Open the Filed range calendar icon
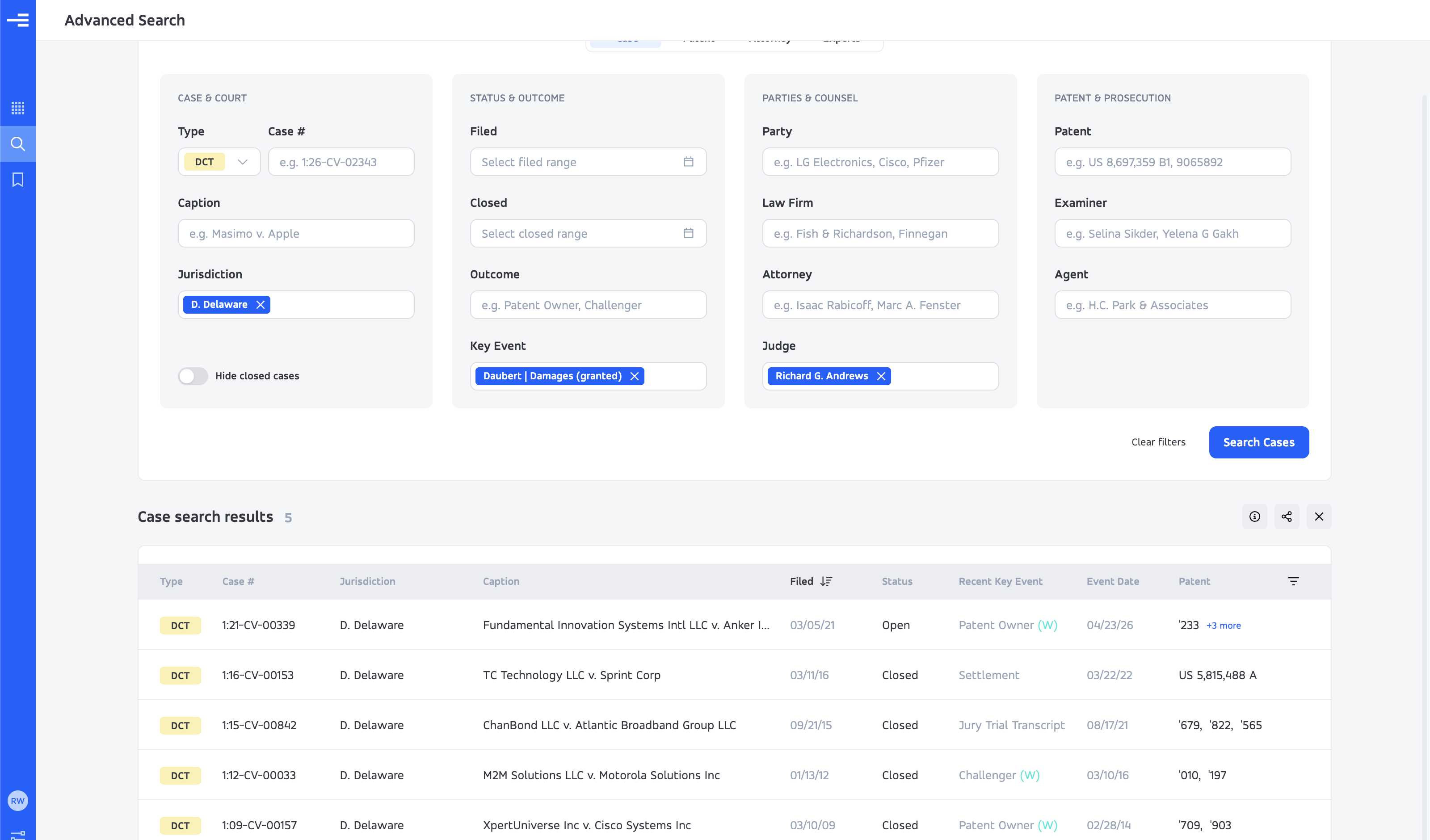The width and height of the screenshot is (1430, 840). click(688, 162)
